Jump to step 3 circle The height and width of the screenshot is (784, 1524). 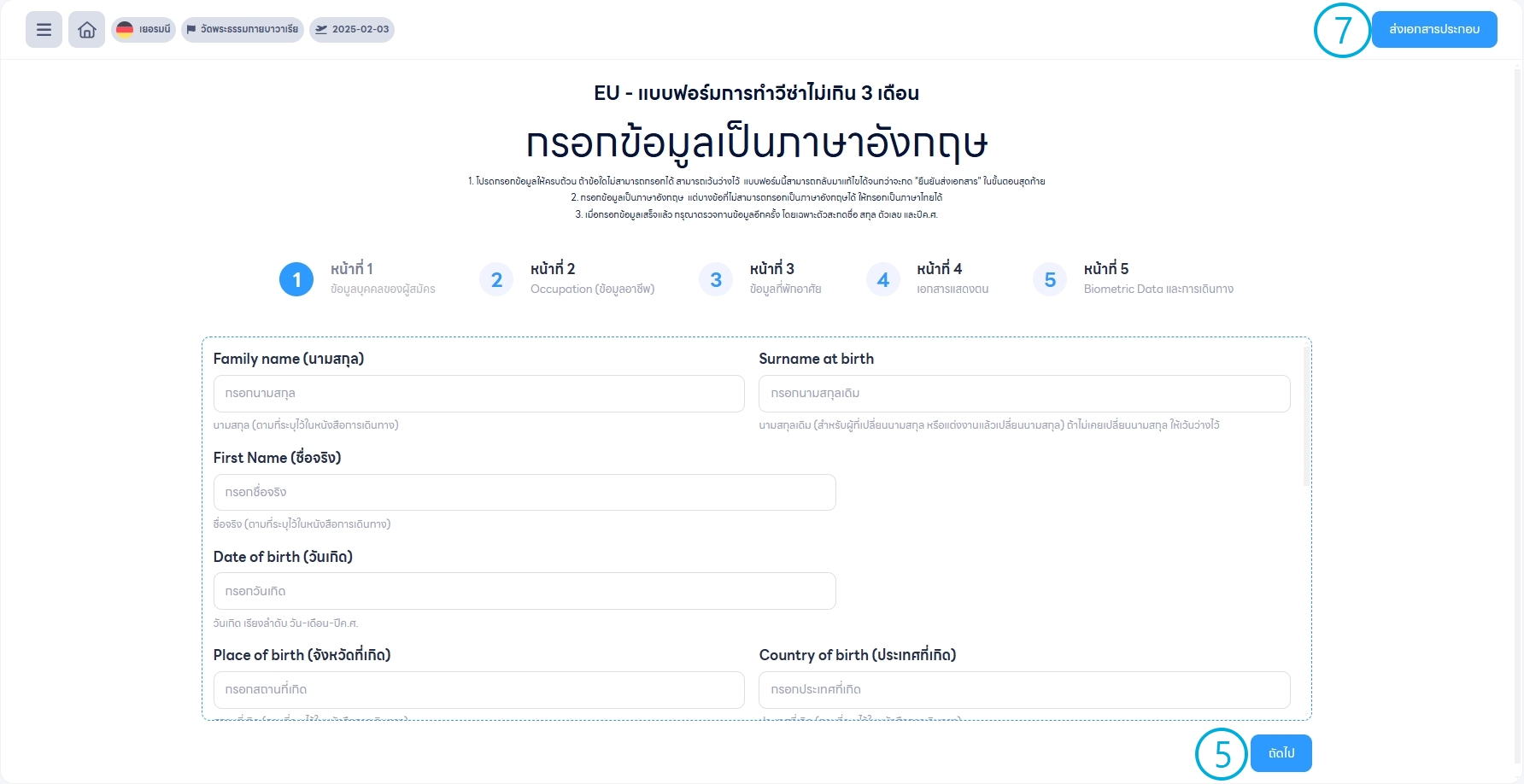pos(716,279)
